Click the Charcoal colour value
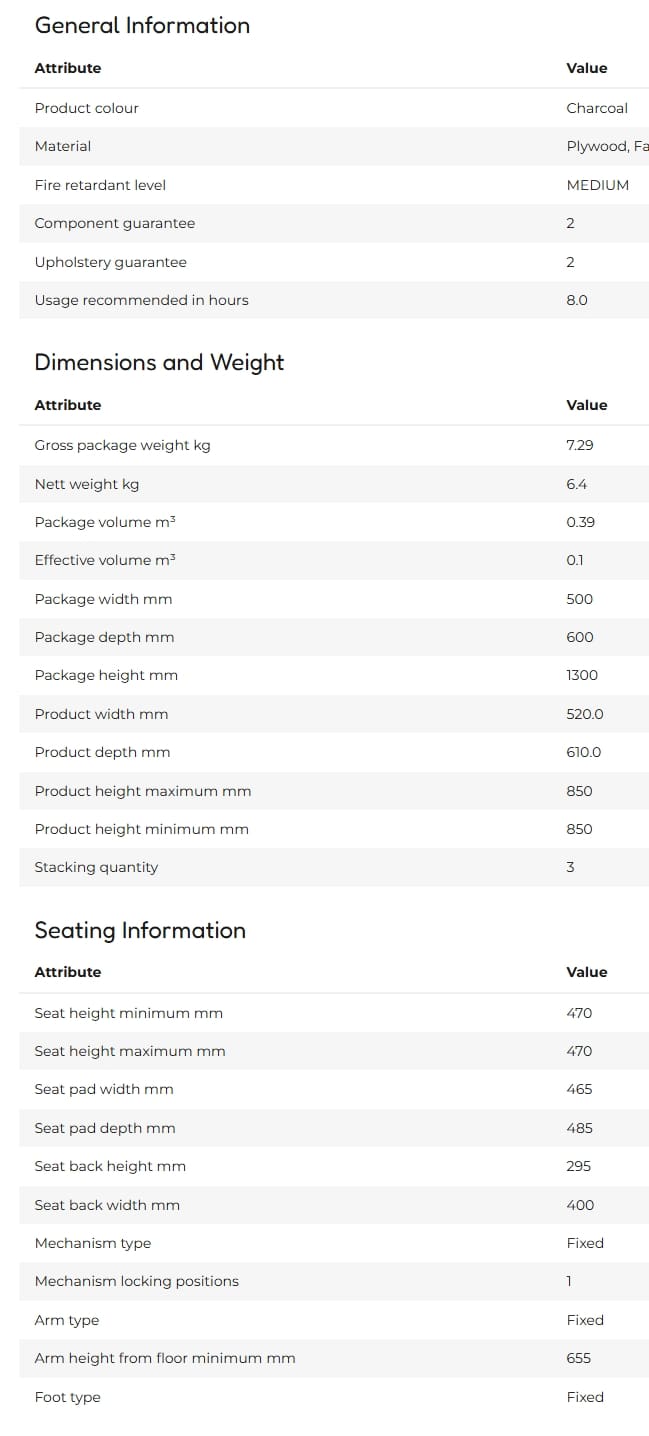 [x=597, y=108]
